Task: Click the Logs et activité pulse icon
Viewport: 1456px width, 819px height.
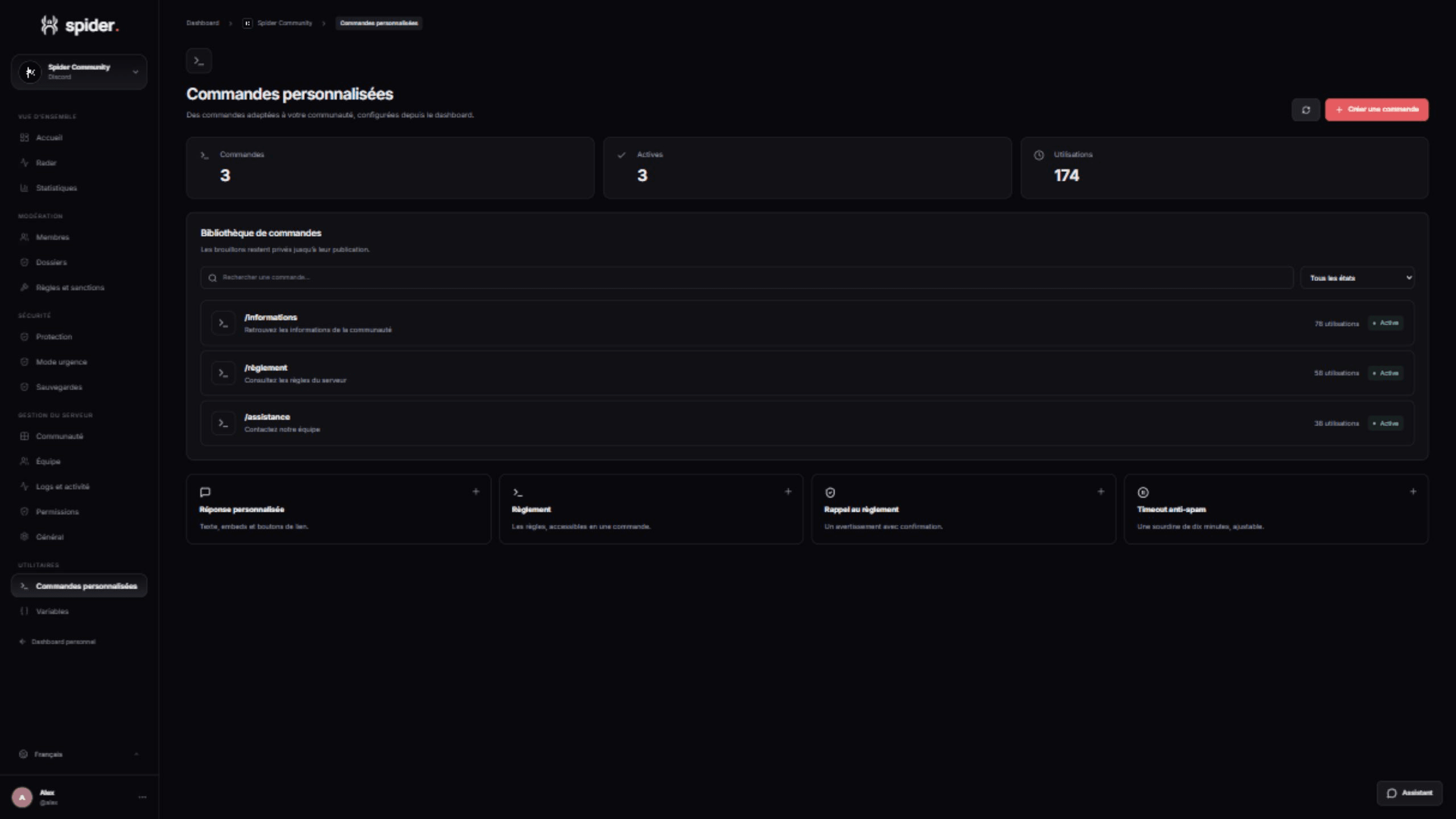Action: (24, 486)
